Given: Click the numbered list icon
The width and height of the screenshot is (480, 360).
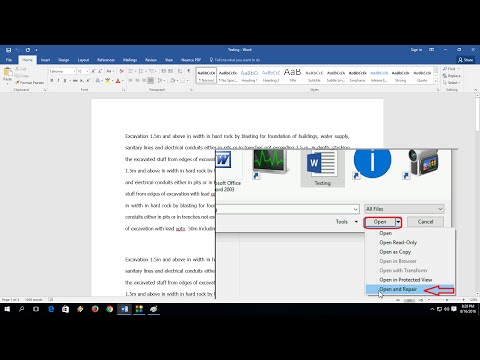Looking at the screenshot, I should pos(141,71).
